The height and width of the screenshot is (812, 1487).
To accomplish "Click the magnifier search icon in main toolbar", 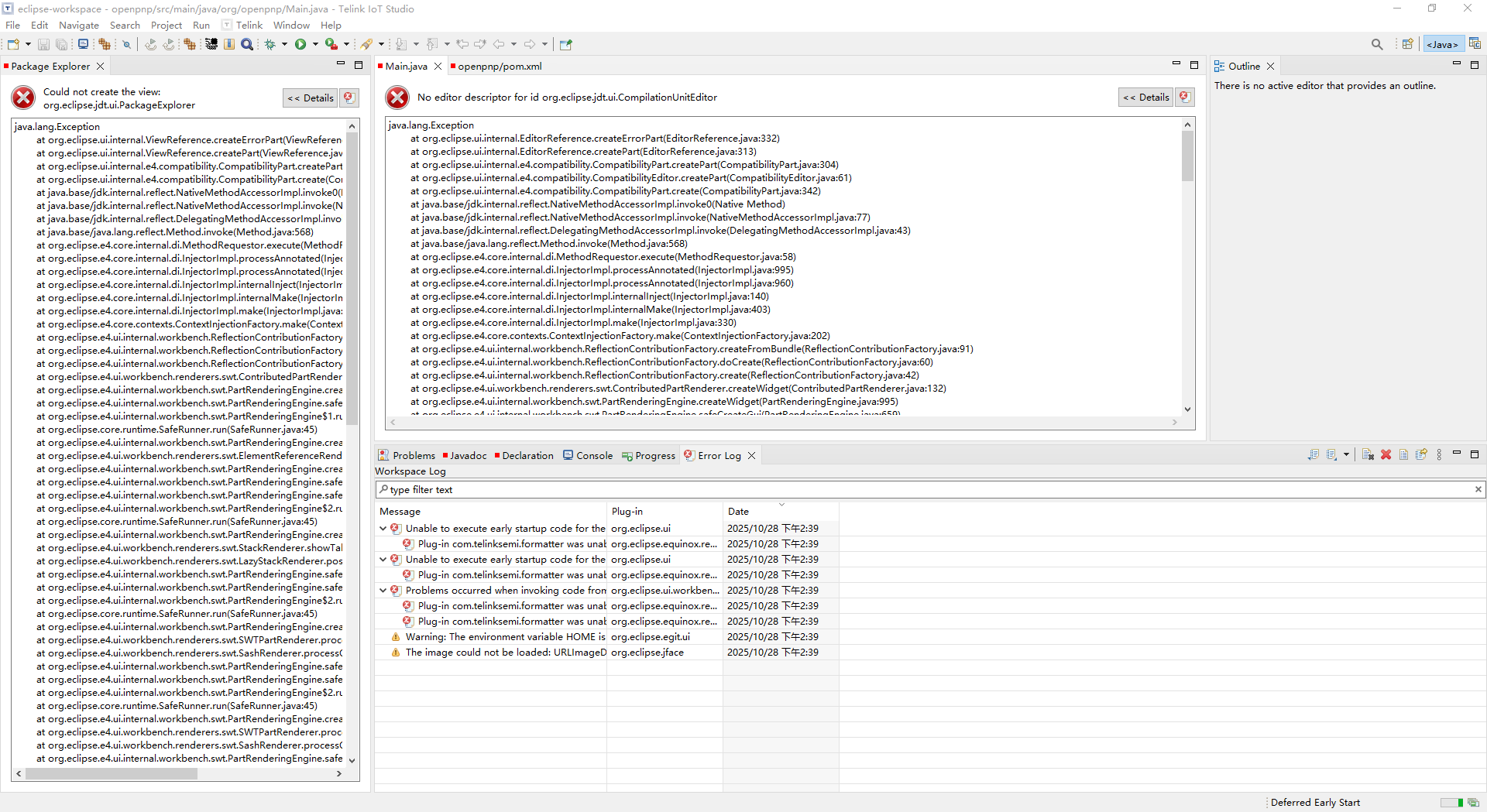I will pos(247,44).
